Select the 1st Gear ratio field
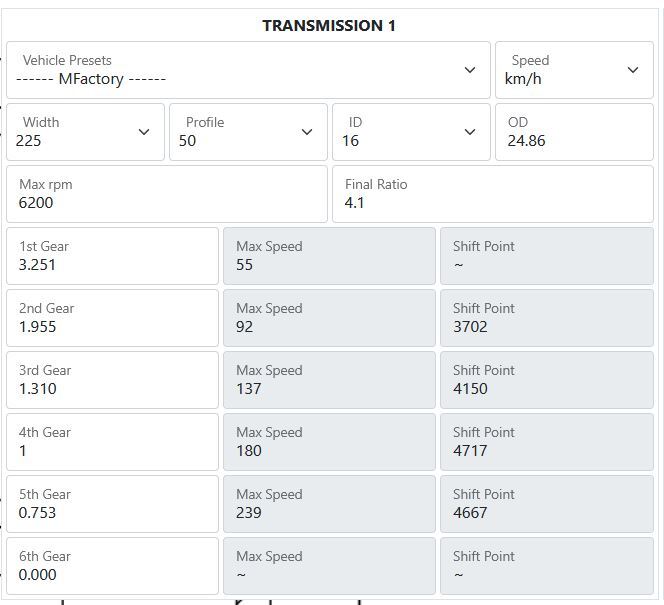This screenshot has height=605, width=664. [112, 256]
